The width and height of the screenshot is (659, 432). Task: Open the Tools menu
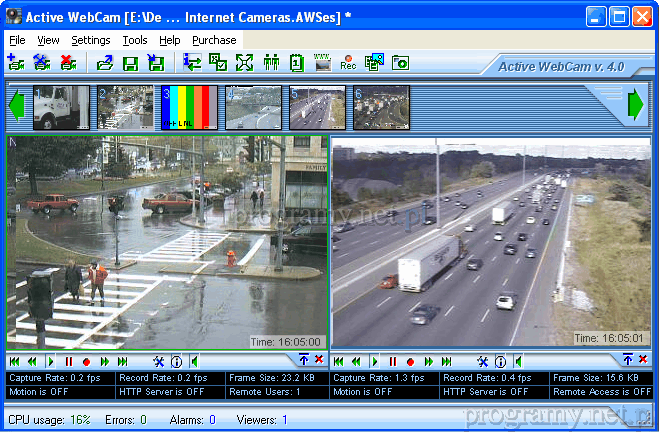135,40
